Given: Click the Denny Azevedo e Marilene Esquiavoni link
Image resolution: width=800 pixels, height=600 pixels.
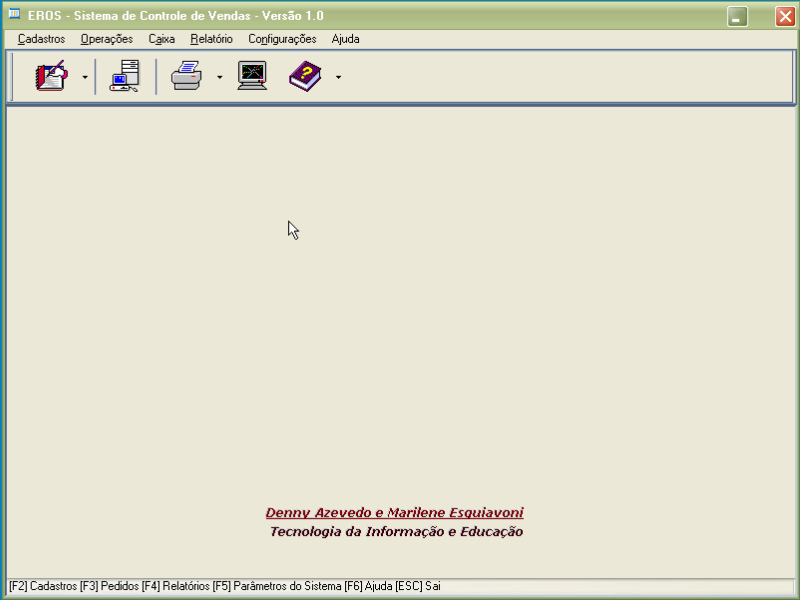Looking at the screenshot, I should [394, 513].
